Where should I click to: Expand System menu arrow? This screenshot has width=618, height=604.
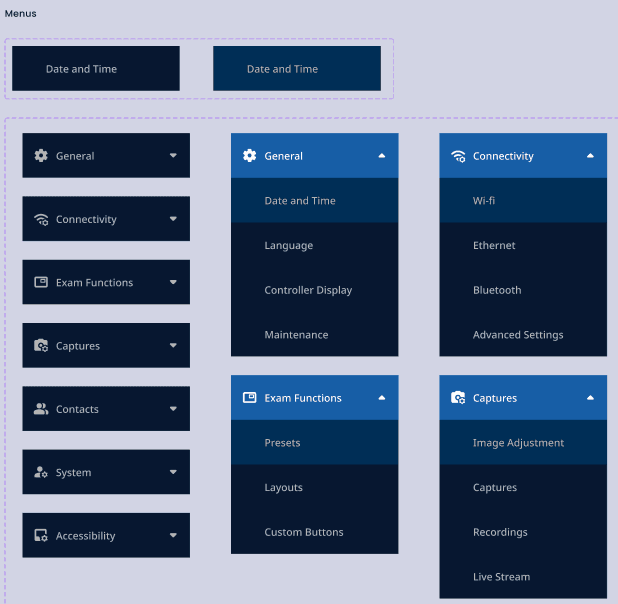[x=173, y=472]
